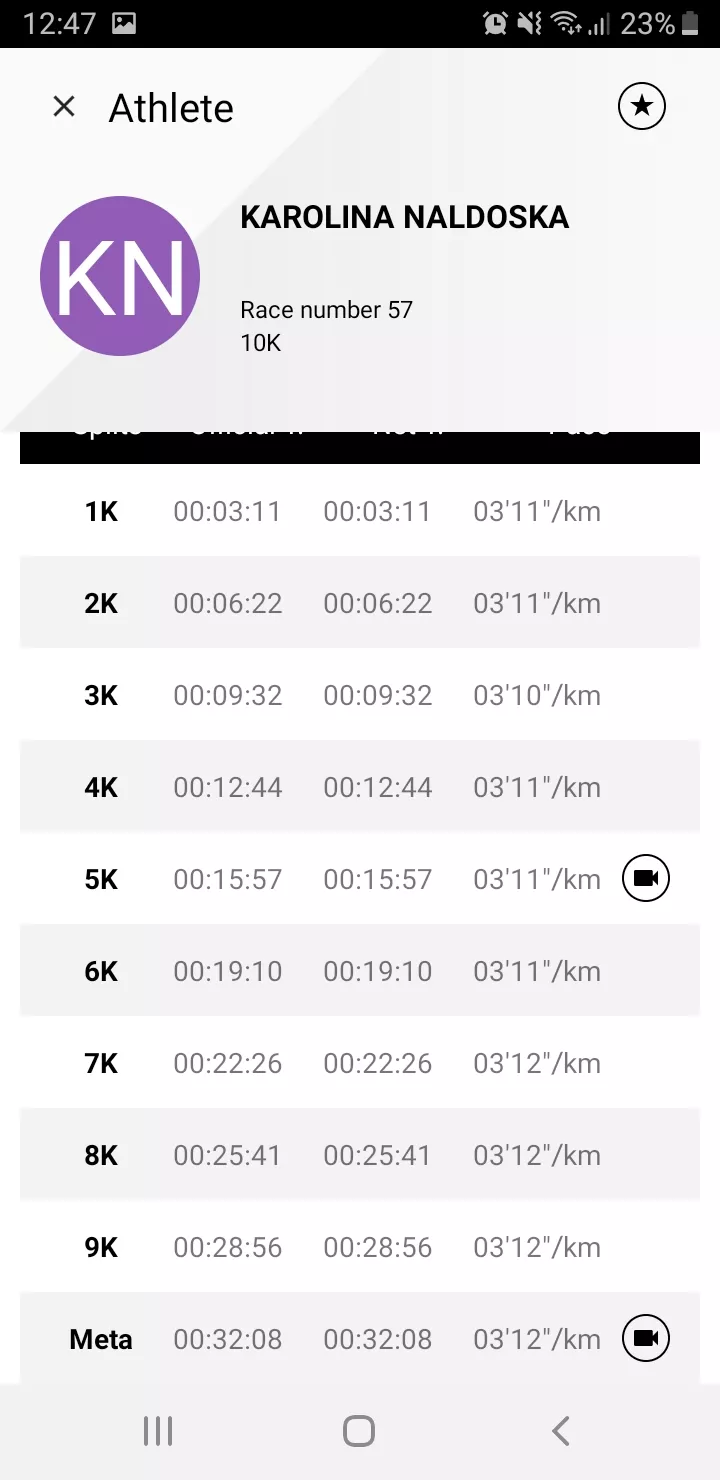Tap the Wi-Fi icon in status bar
Screen dimensions: 720x1480
[566, 23]
